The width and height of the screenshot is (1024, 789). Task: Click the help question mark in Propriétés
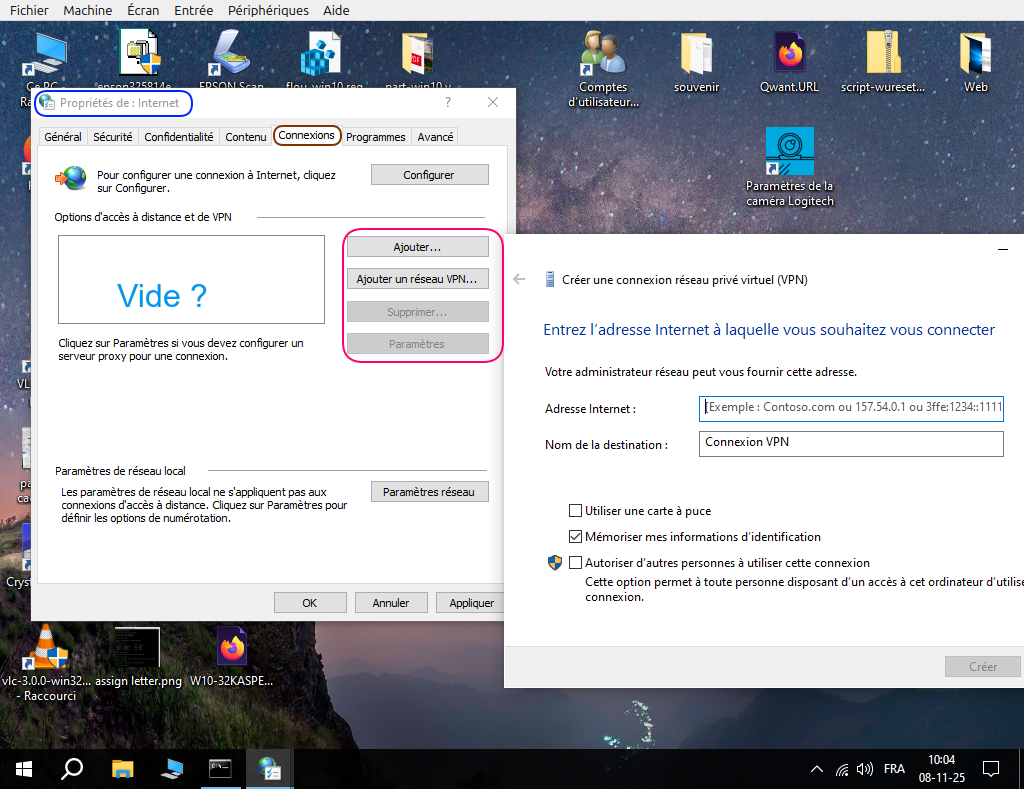[x=448, y=102]
